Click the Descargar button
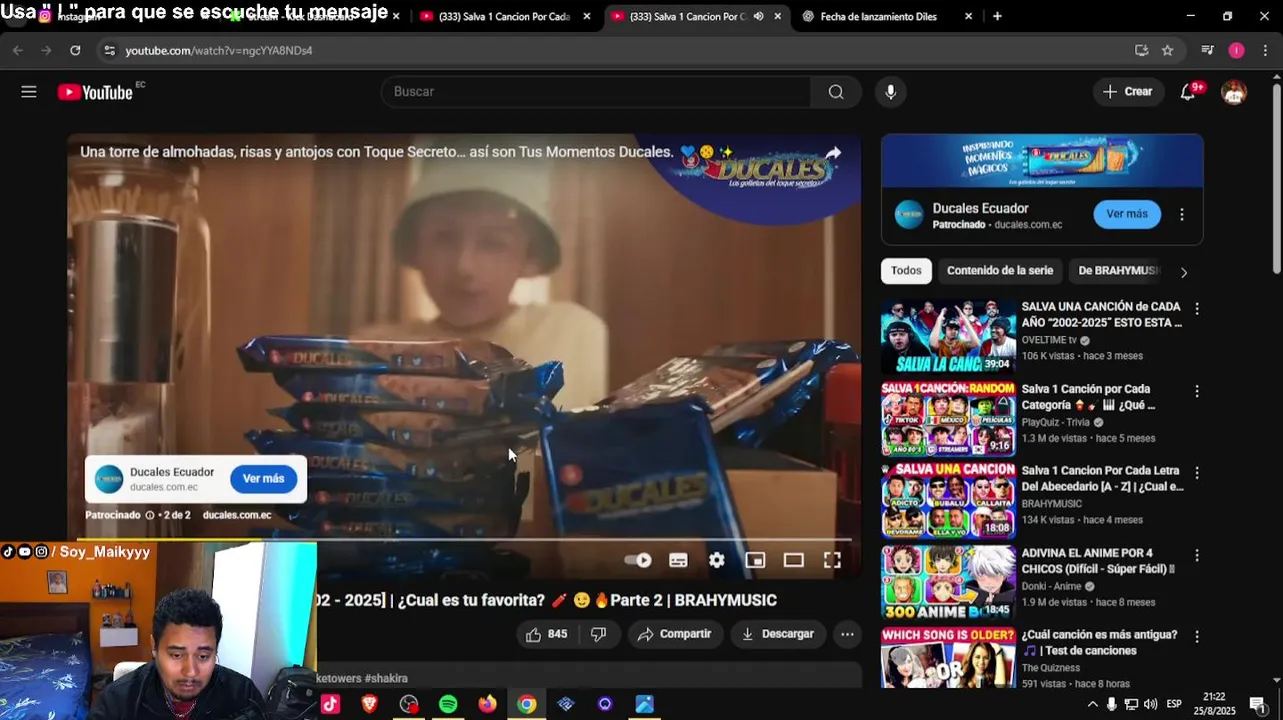The image size is (1283, 720). pos(778,634)
